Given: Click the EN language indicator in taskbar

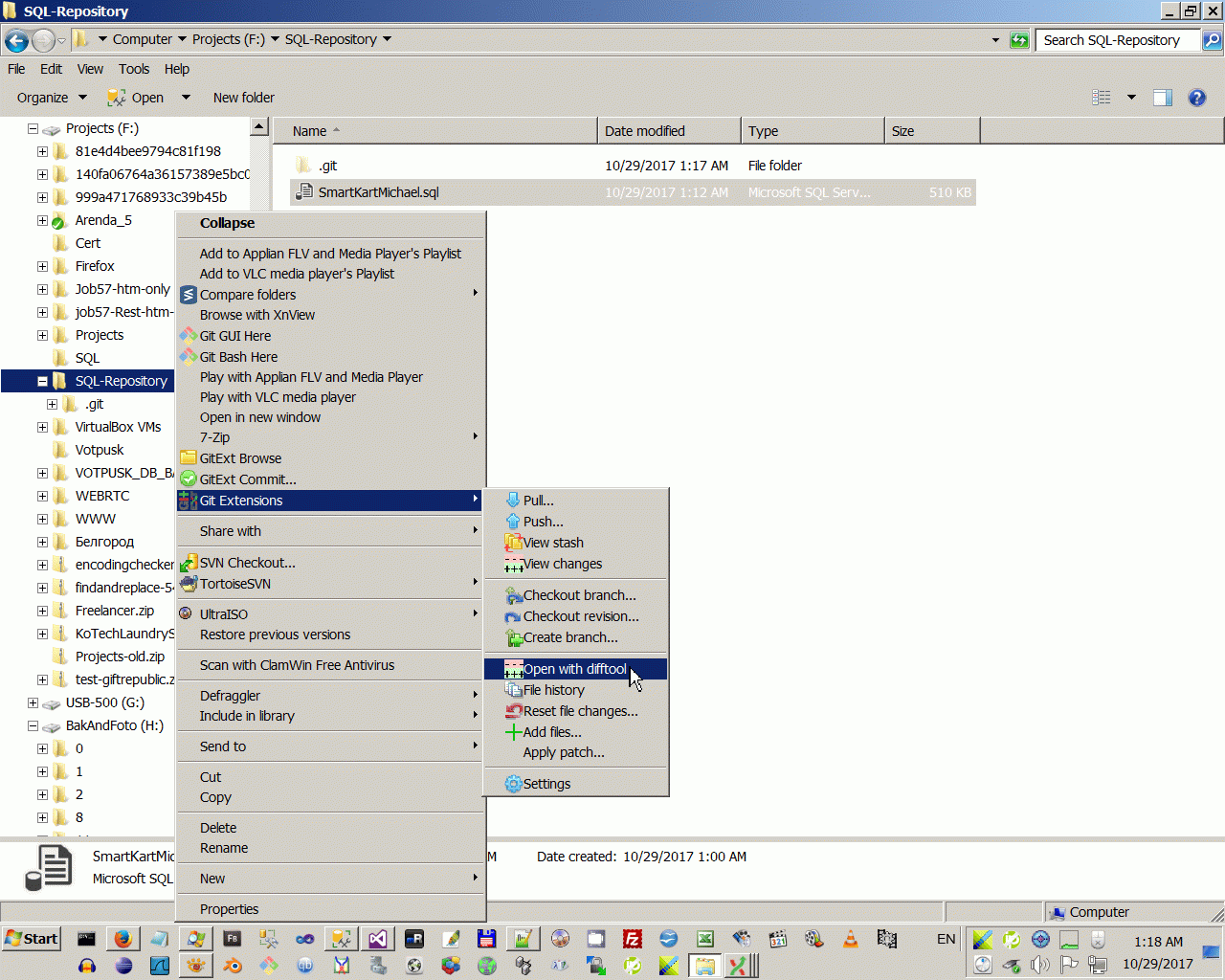Looking at the screenshot, I should point(946,939).
